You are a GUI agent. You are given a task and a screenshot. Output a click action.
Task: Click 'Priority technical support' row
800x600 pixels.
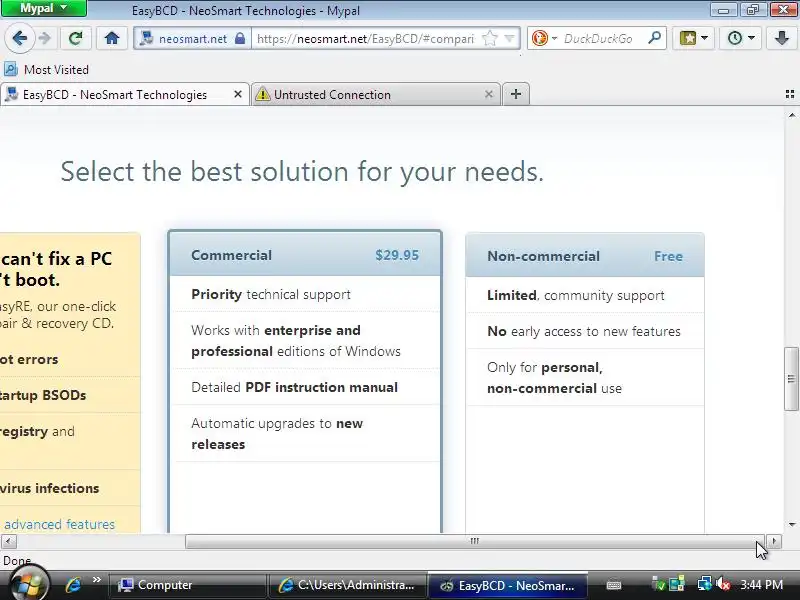[305, 294]
